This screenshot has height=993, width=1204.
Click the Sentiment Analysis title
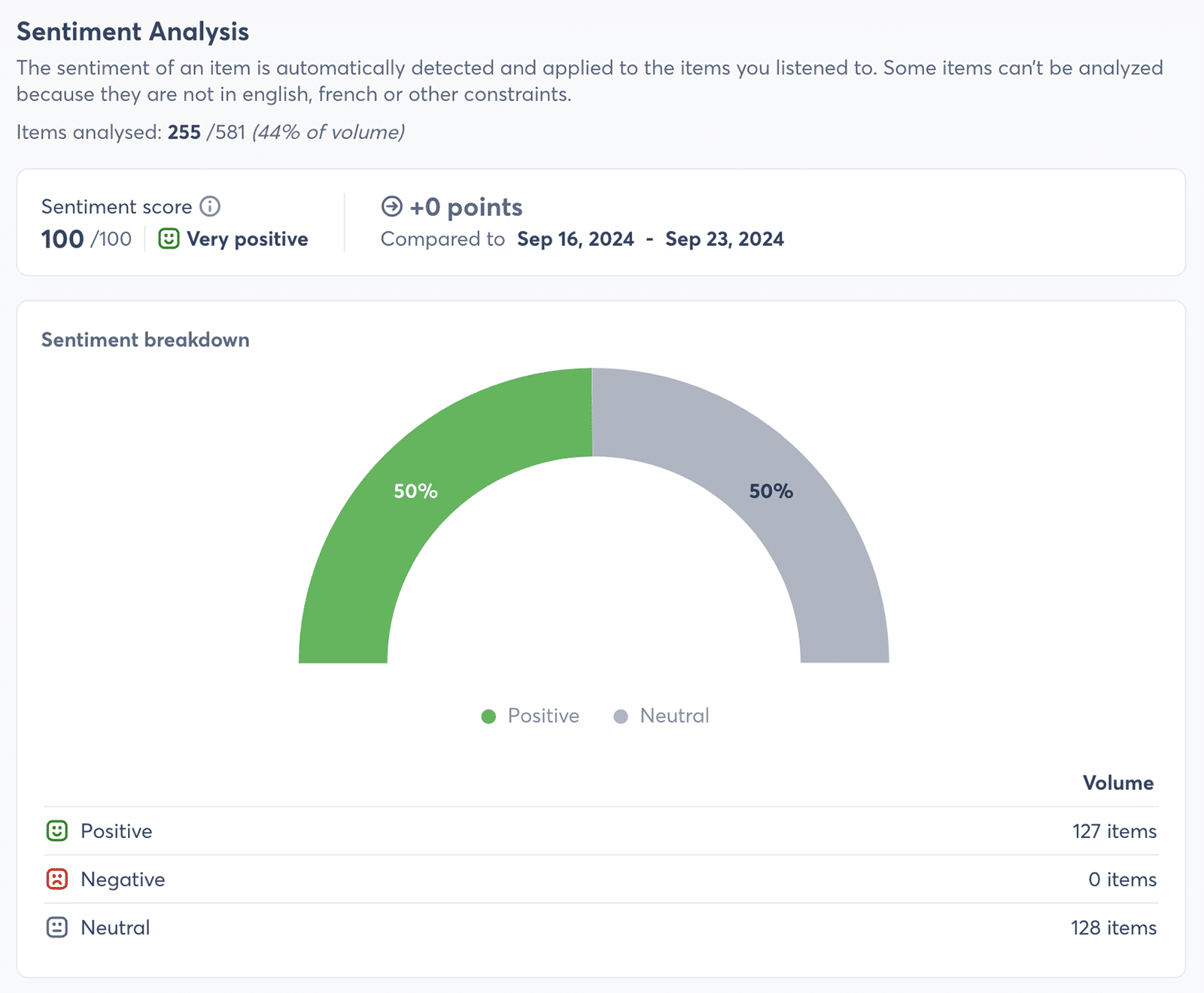132,32
